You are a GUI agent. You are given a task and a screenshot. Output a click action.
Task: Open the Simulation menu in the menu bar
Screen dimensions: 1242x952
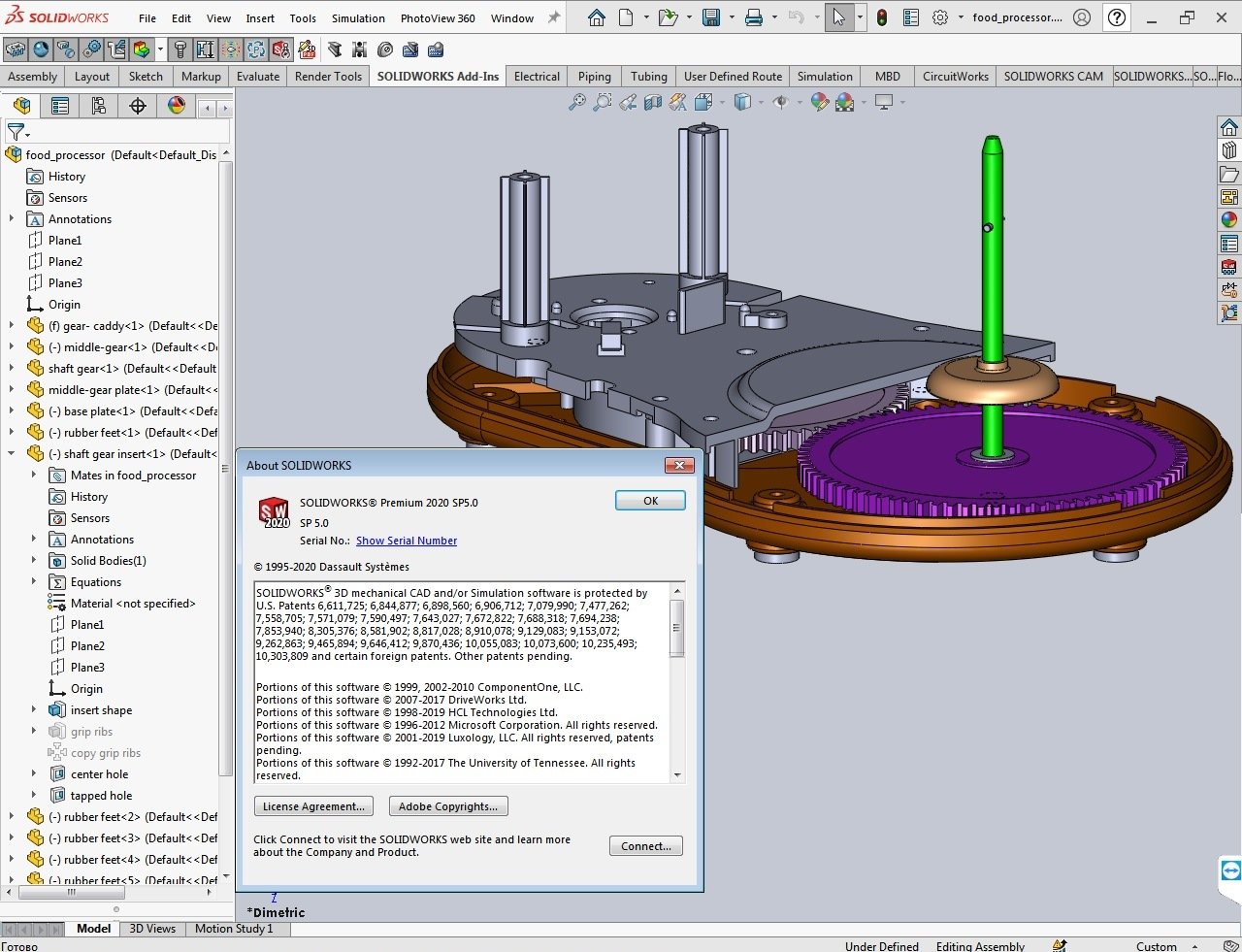point(358,18)
